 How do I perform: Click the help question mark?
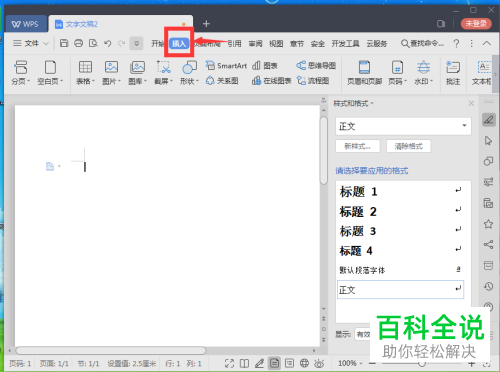pos(456,43)
